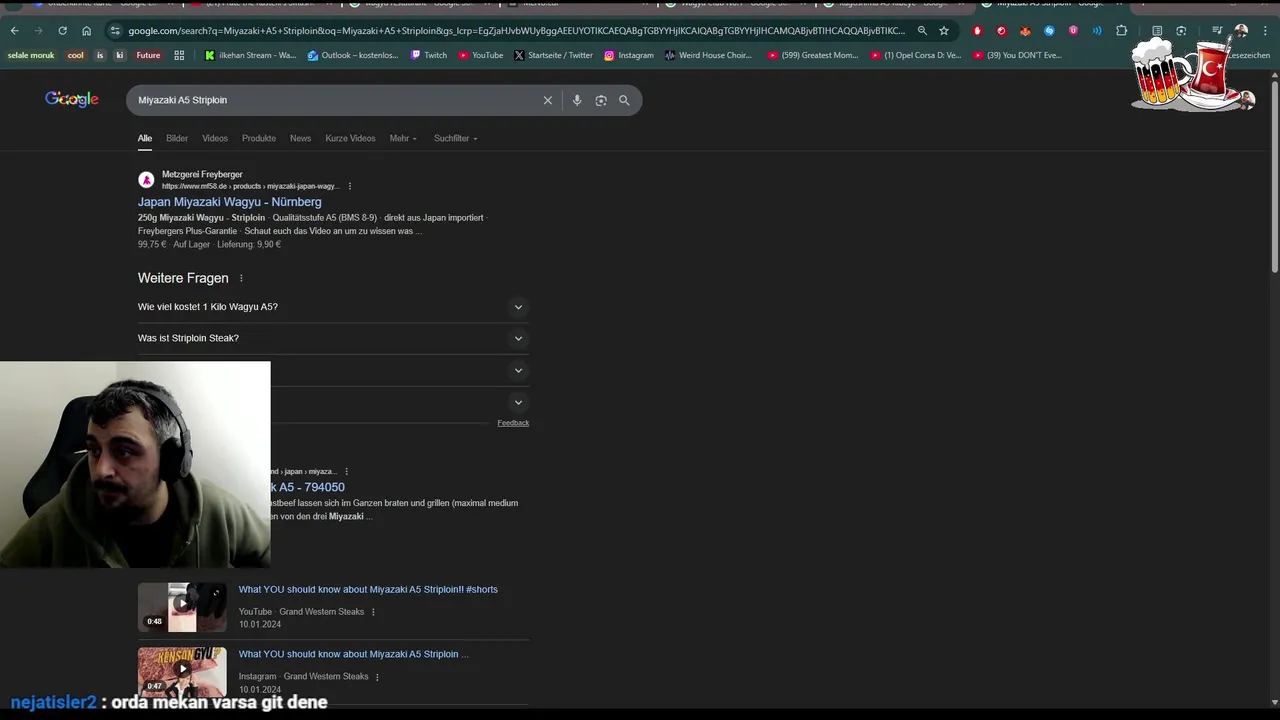Open the screenshot capture extension icon
The height and width of the screenshot is (720, 1280).
(x=1181, y=31)
